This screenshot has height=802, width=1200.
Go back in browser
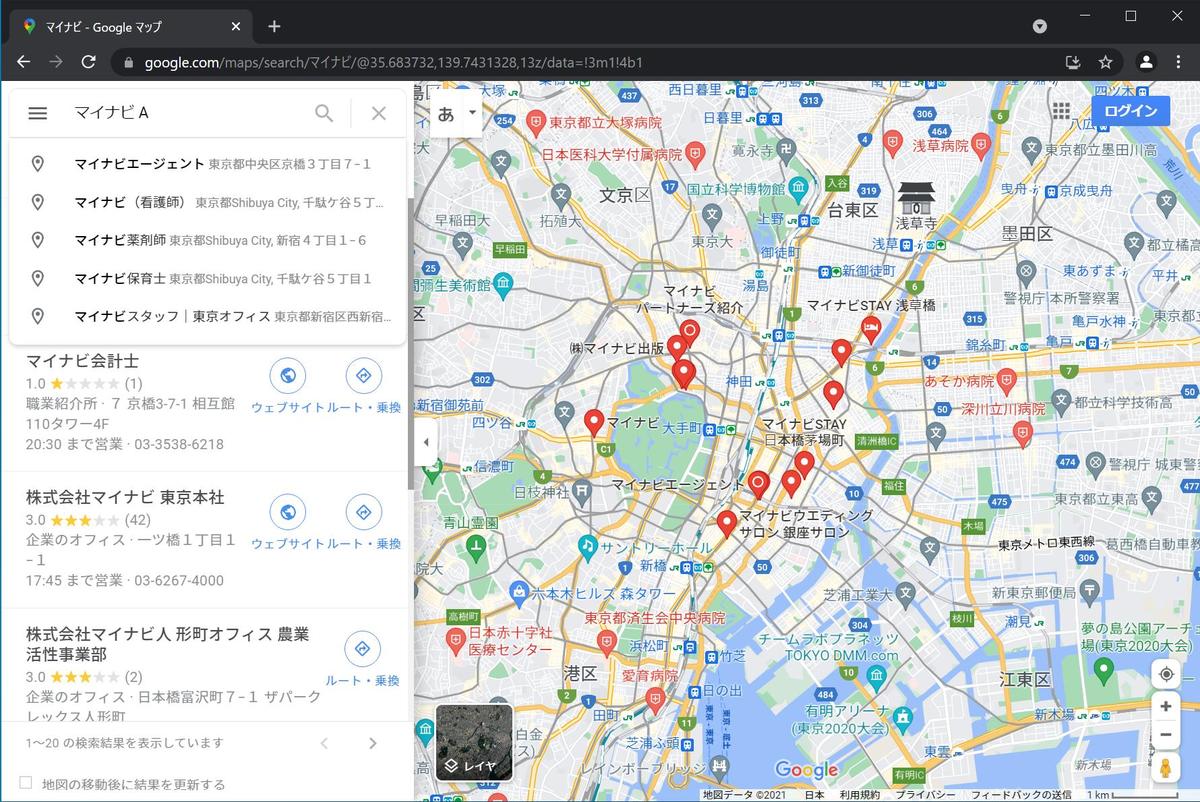tap(23, 62)
